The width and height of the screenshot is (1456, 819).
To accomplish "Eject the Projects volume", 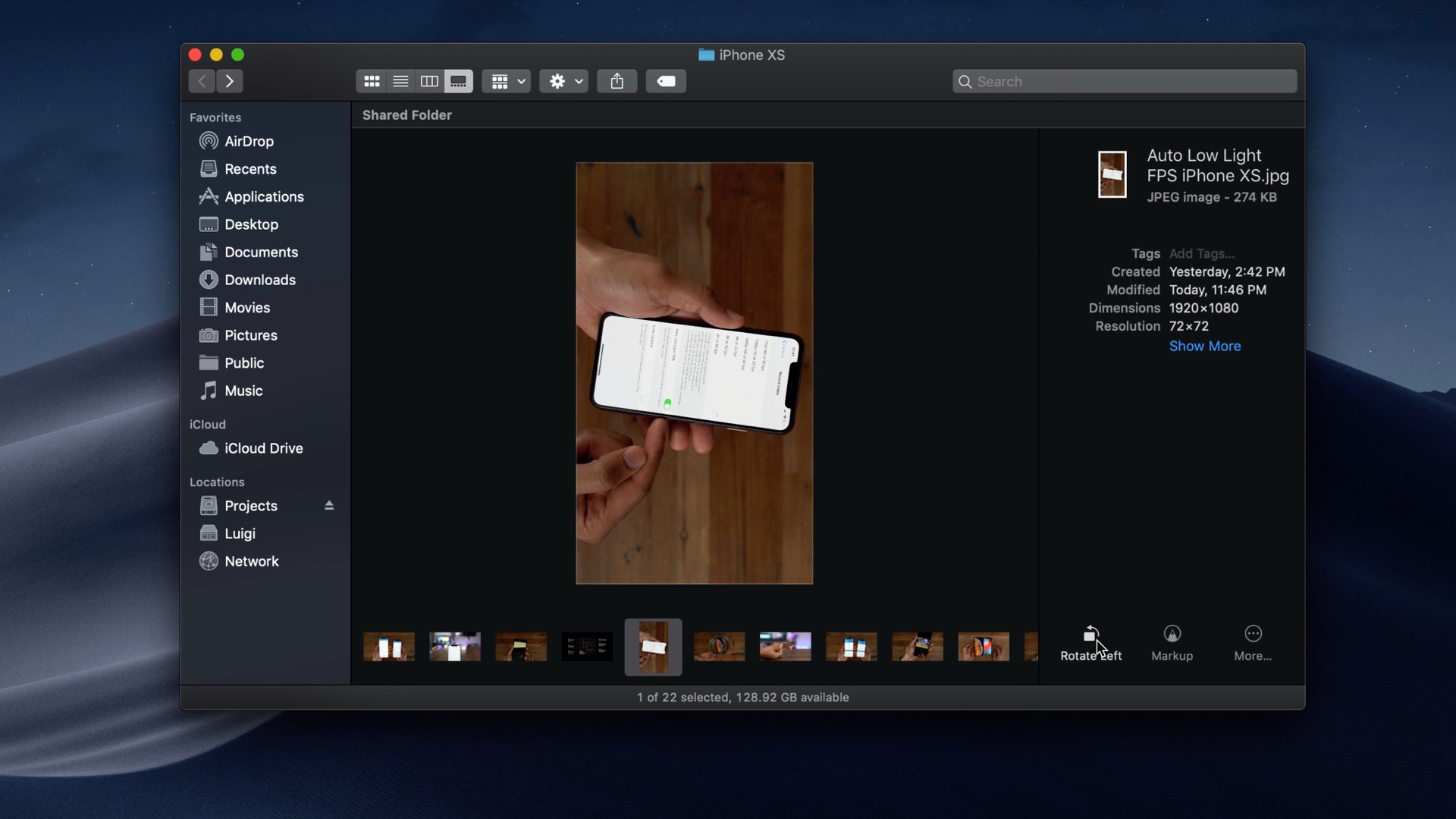I will (329, 506).
